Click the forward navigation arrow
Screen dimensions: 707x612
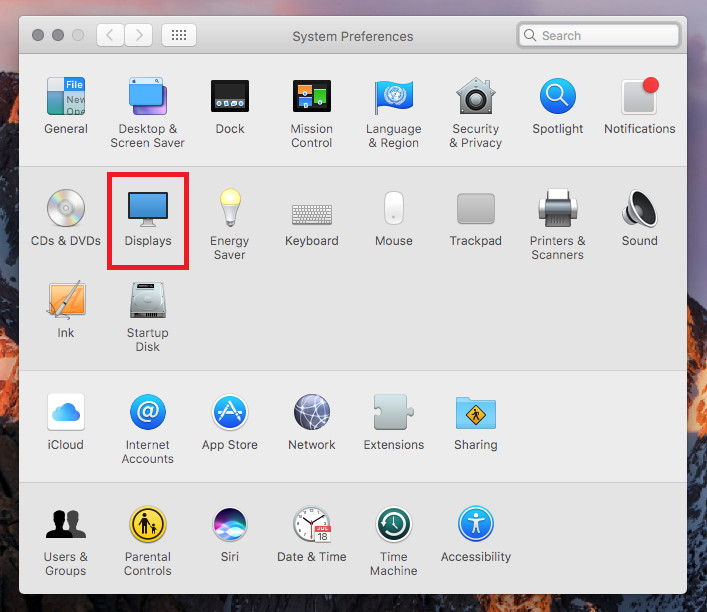tap(137, 35)
